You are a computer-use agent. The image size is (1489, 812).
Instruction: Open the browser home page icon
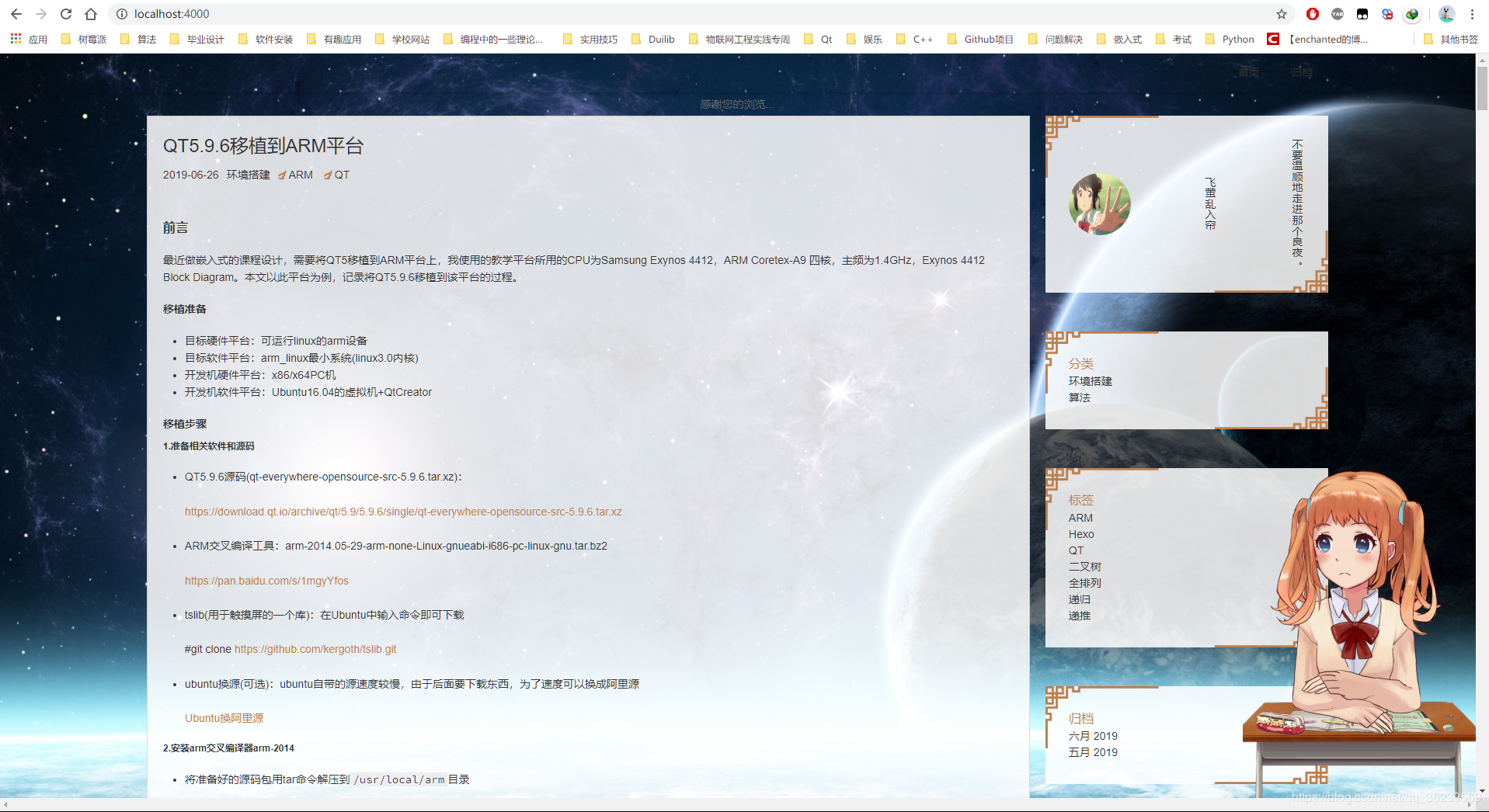coord(90,13)
